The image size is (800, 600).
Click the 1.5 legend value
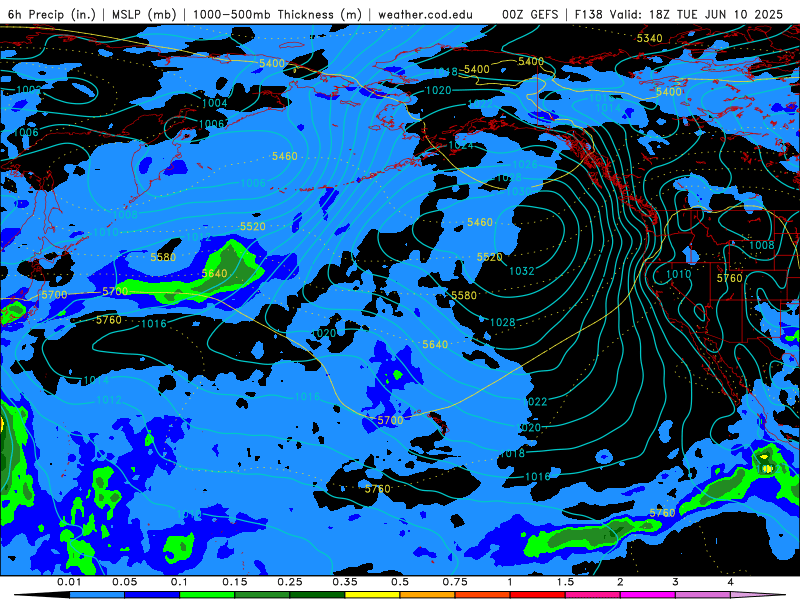(565, 582)
